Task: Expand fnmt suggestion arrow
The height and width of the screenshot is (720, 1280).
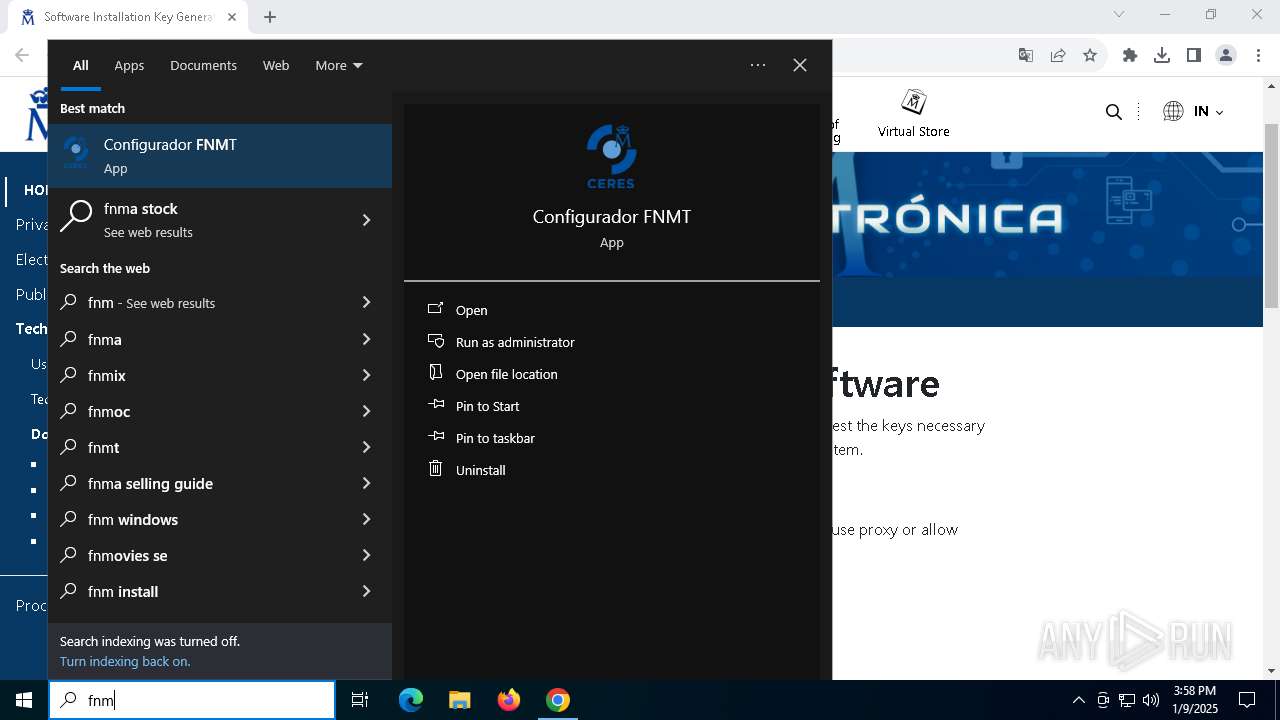Action: pyautogui.click(x=366, y=447)
